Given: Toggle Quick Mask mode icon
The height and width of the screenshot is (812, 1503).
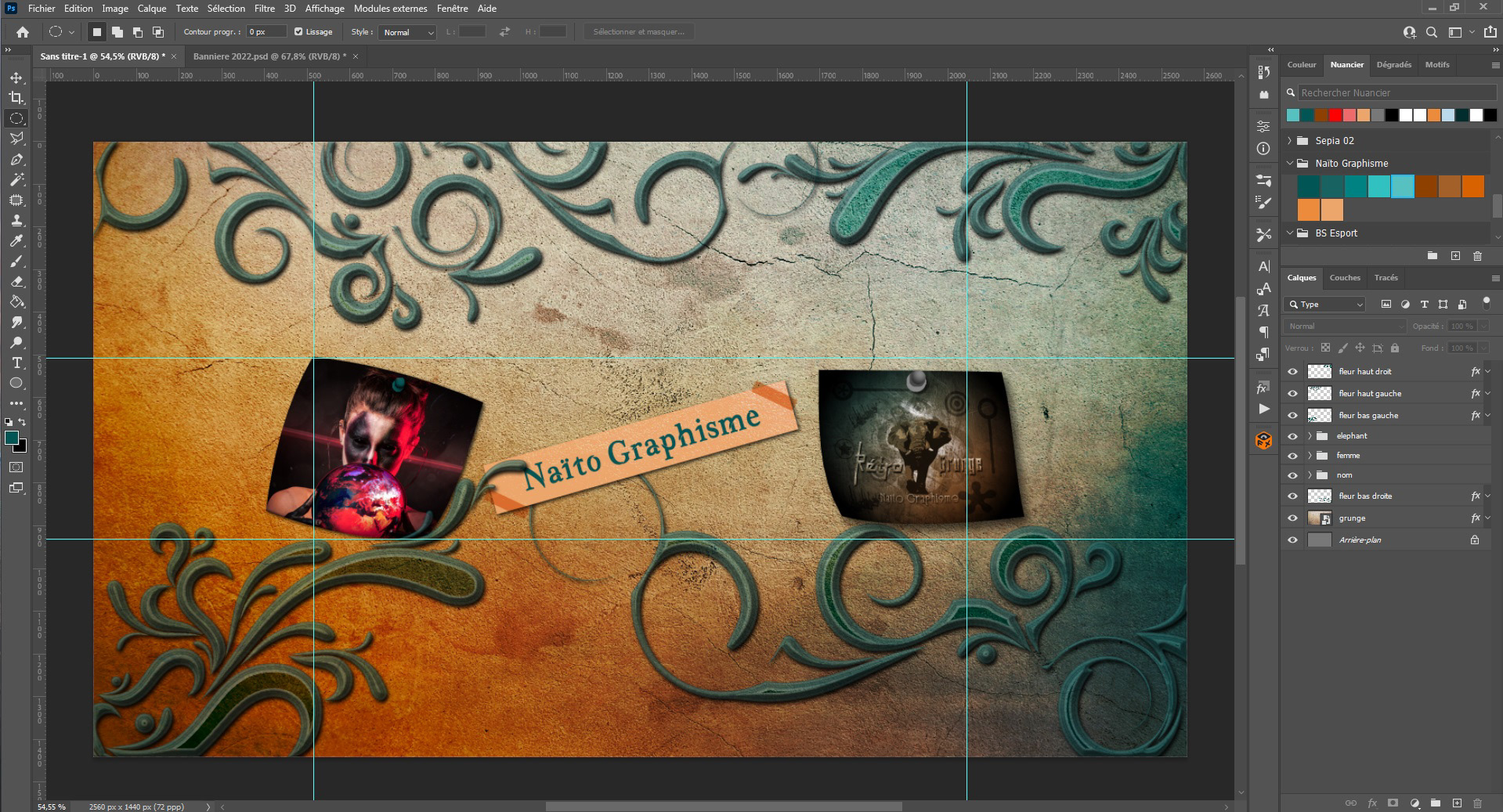Looking at the screenshot, I should pos(16,467).
